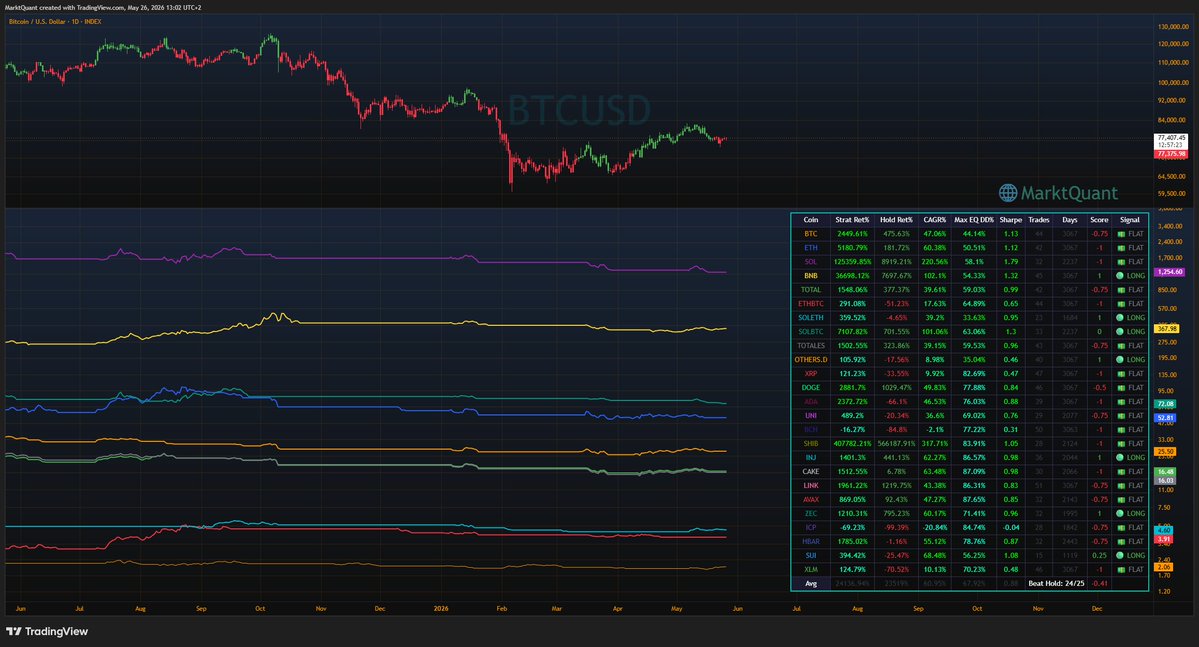
Task: Click SOL coin name in table
Action: pos(811,262)
